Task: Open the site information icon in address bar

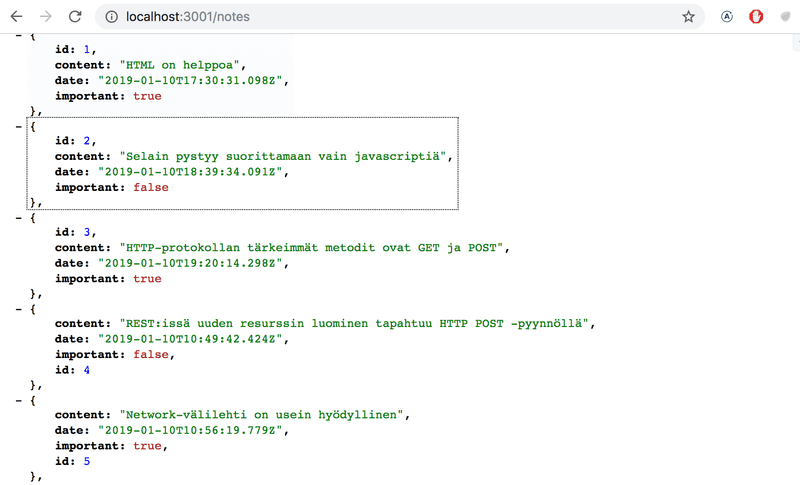Action: (111, 17)
